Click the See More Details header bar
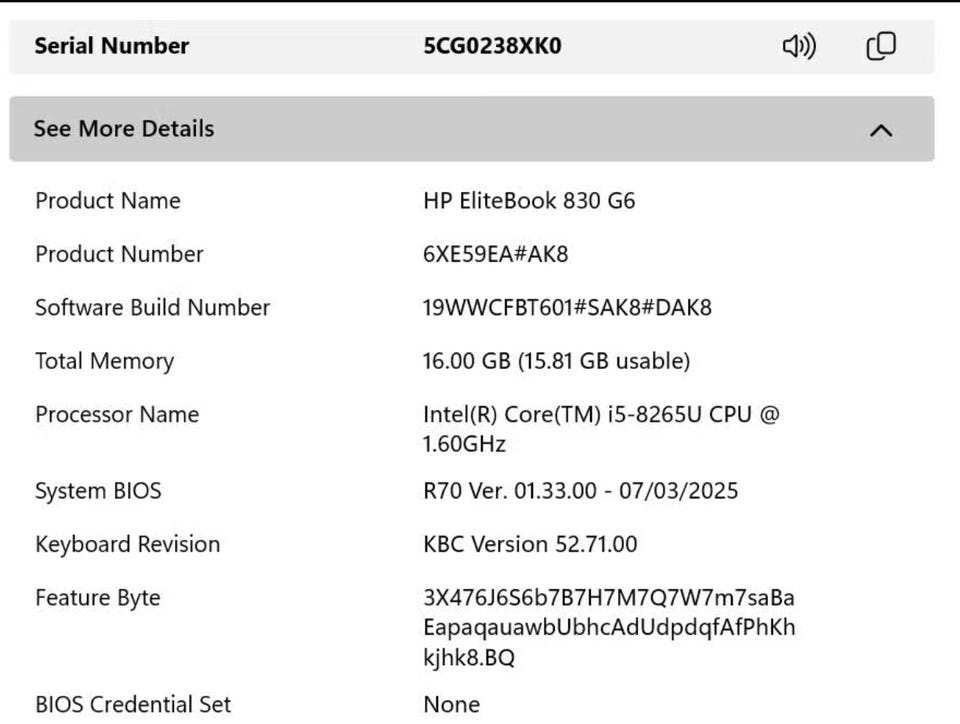 [471, 129]
